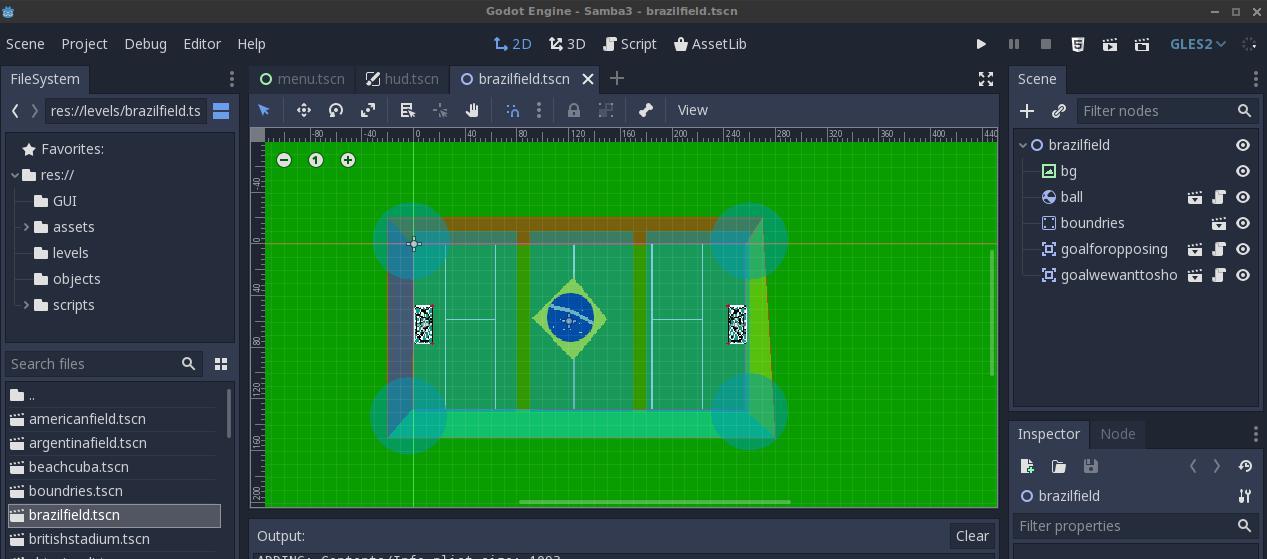Click the horizontal viewport scrollbar
This screenshot has height=559, width=1267.
(655, 502)
